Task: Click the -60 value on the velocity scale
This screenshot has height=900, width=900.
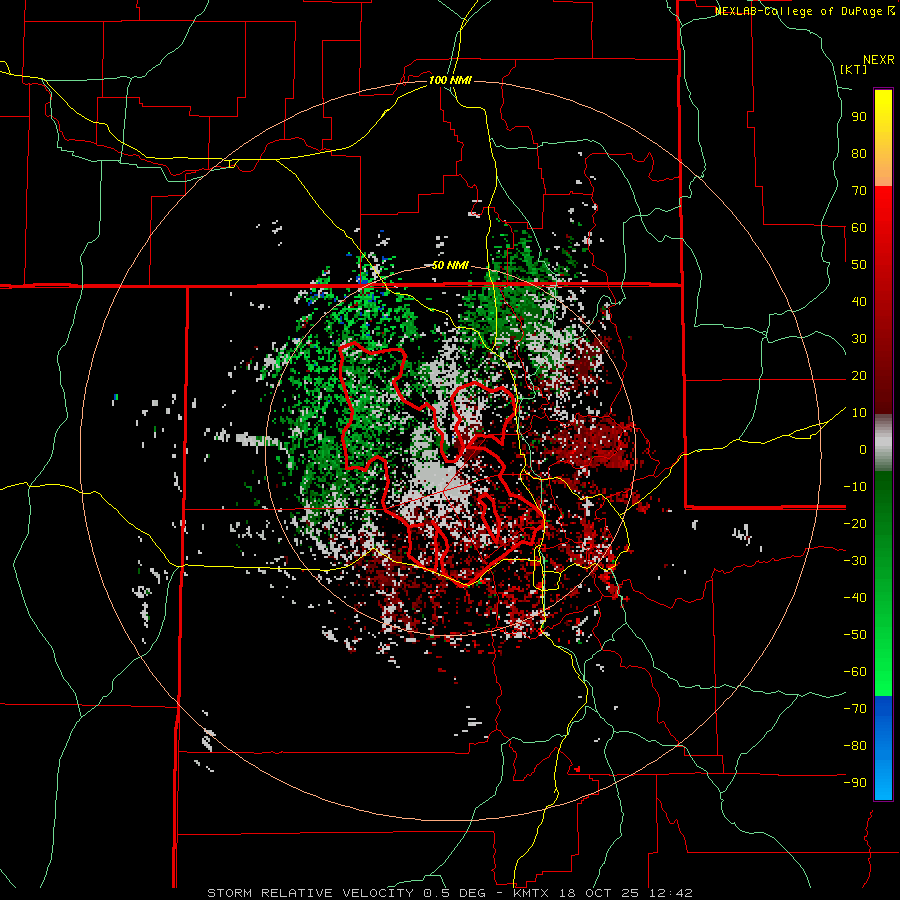Action: [855, 672]
